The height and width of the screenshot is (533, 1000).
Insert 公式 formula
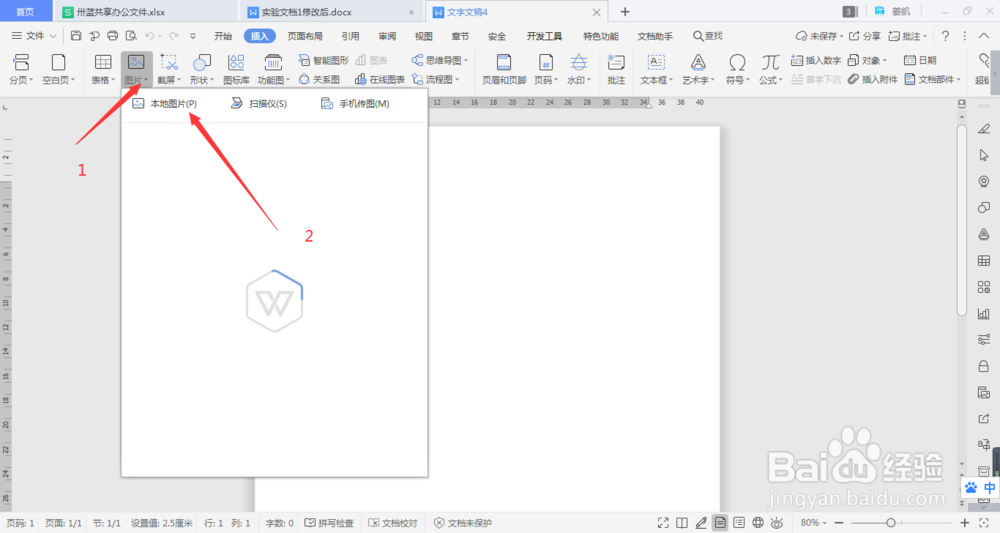pyautogui.click(x=770, y=69)
